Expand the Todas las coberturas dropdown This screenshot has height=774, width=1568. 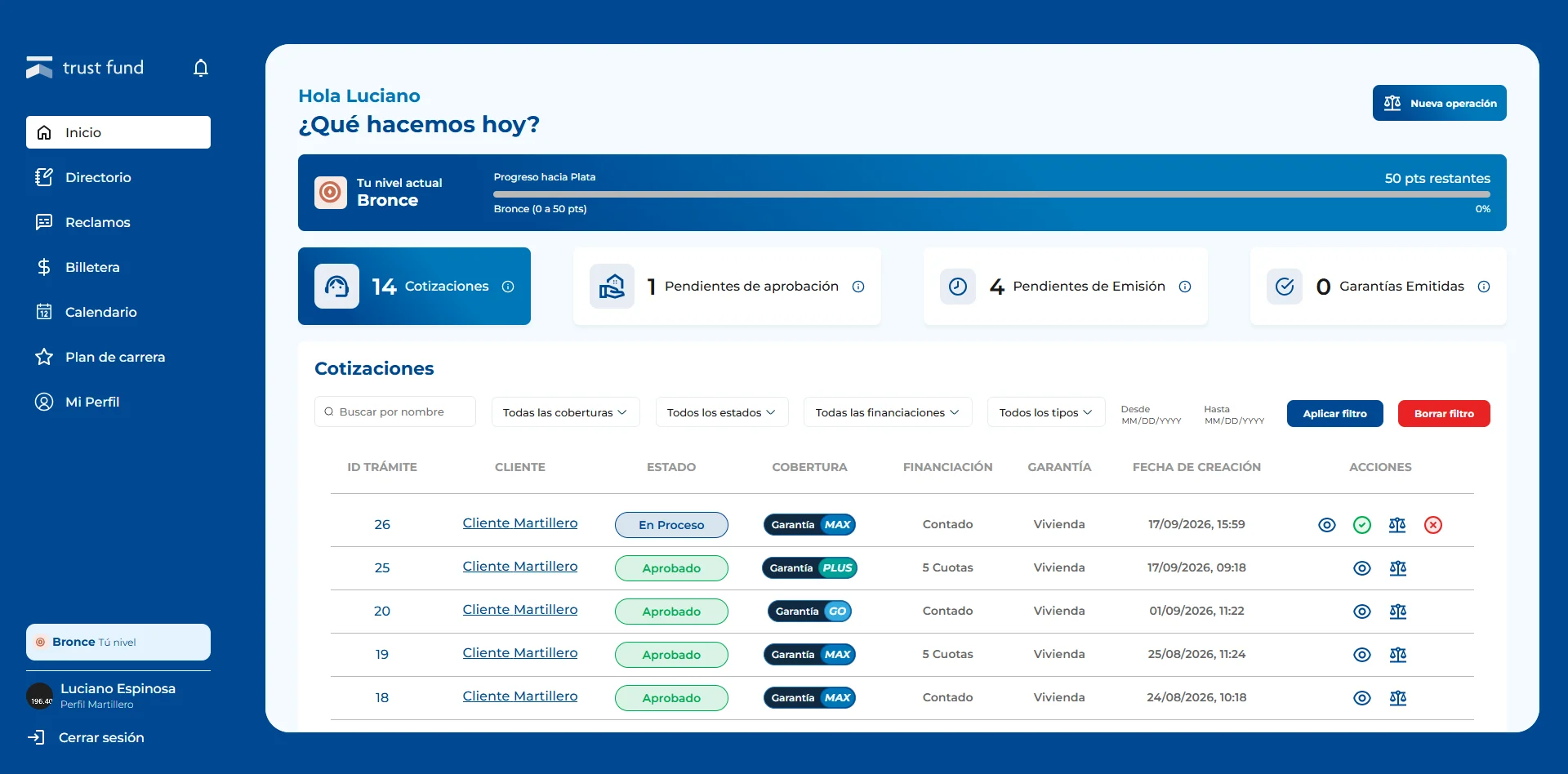pyautogui.click(x=565, y=412)
